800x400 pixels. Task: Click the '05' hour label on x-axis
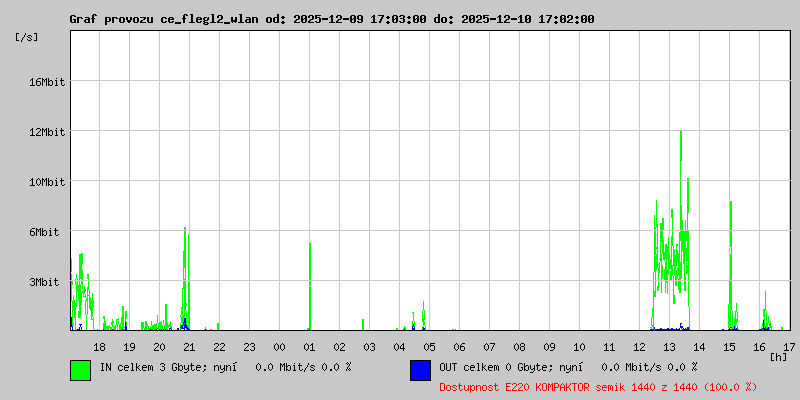(x=429, y=347)
